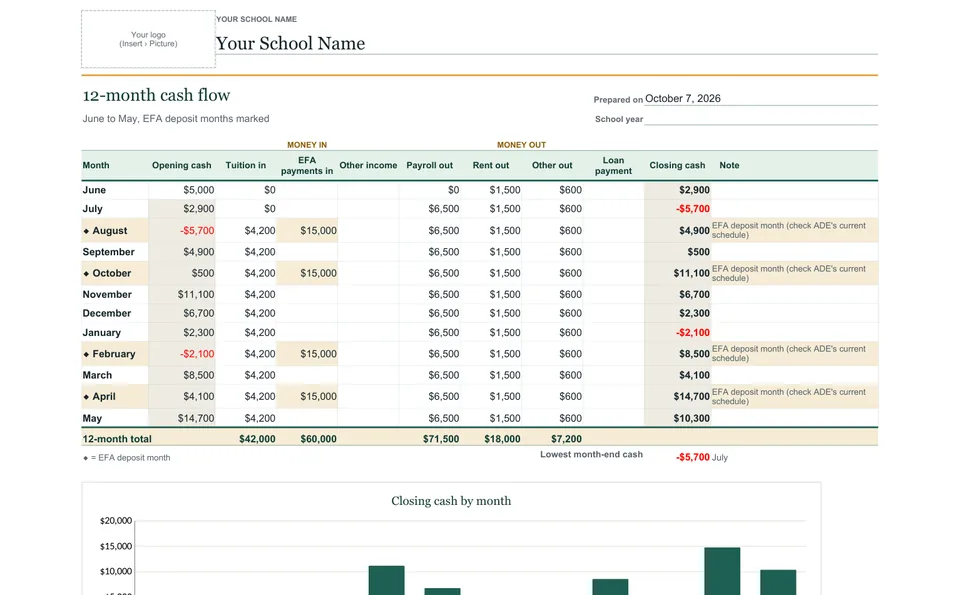Click total rent out $18,000

point(502,439)
